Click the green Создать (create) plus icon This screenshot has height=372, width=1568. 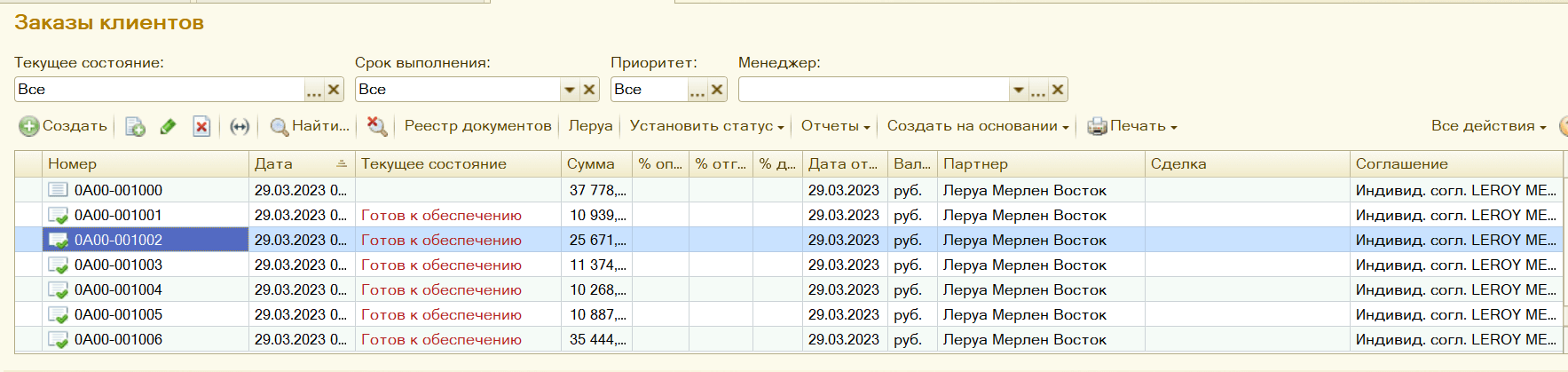tap(29, 127)
